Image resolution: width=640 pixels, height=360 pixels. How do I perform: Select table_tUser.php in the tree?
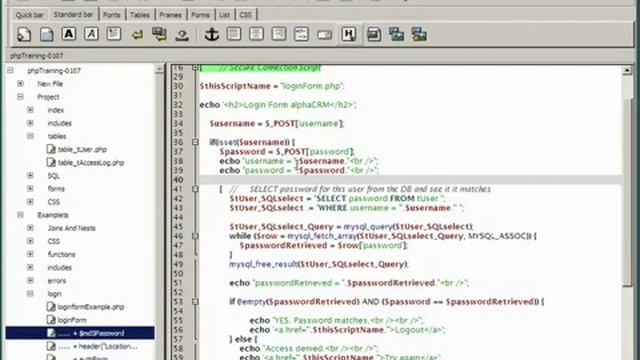[x=82, y=149]
